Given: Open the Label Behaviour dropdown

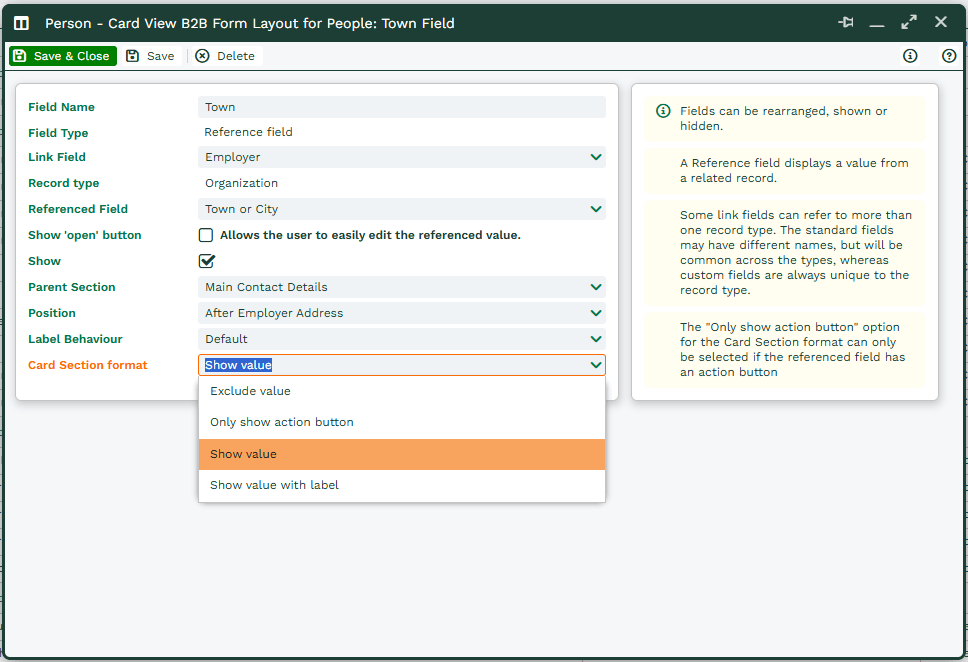Looking at the screenshot, I should click(401, 339).
